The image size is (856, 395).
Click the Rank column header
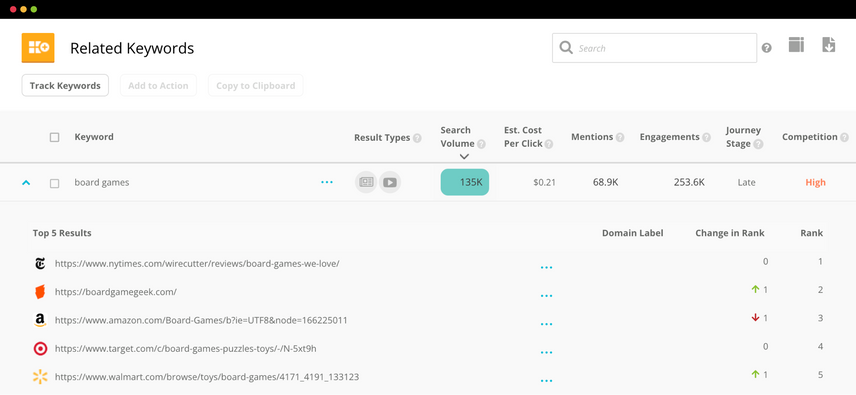click(x=812, y=233)
